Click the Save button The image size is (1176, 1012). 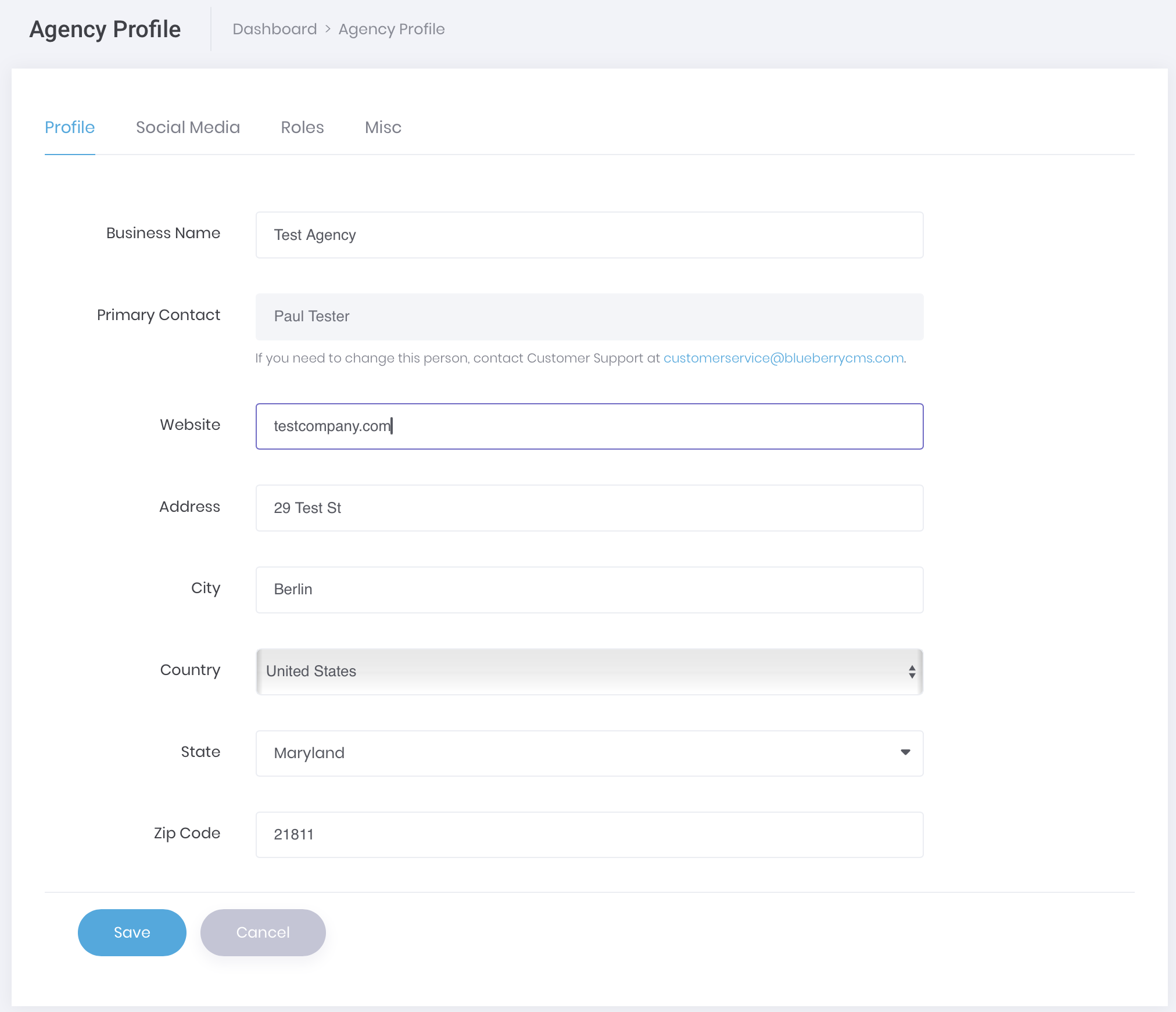click(132, 931)
